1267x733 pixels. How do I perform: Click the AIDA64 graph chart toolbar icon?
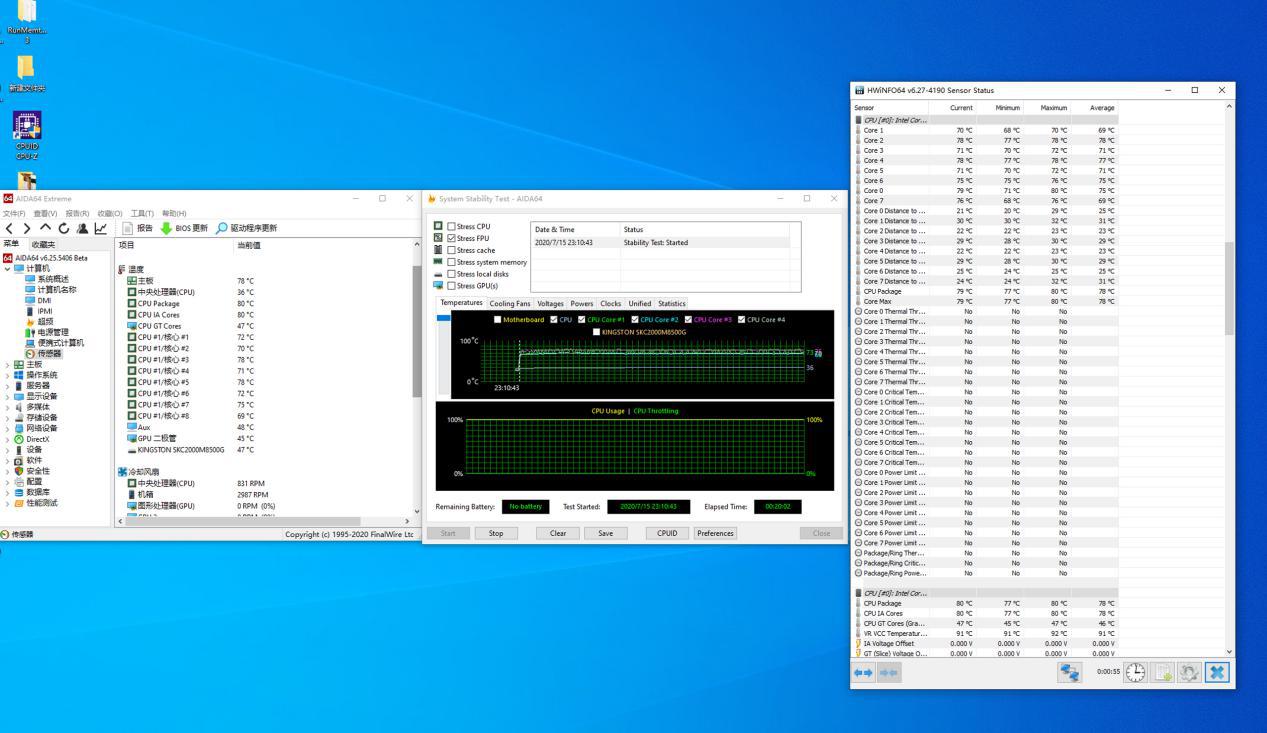101,229
